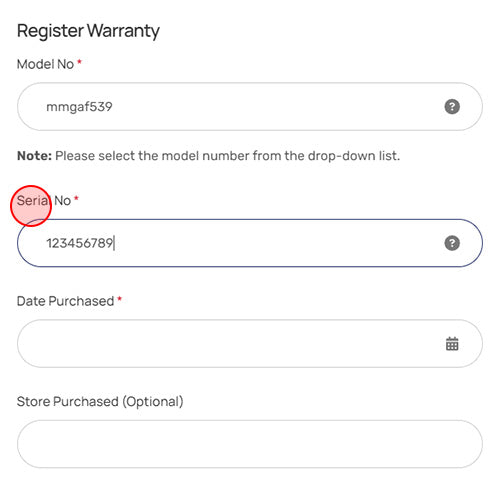
Task: Click the typed text mmgaf539
Action: pos(79,107)
